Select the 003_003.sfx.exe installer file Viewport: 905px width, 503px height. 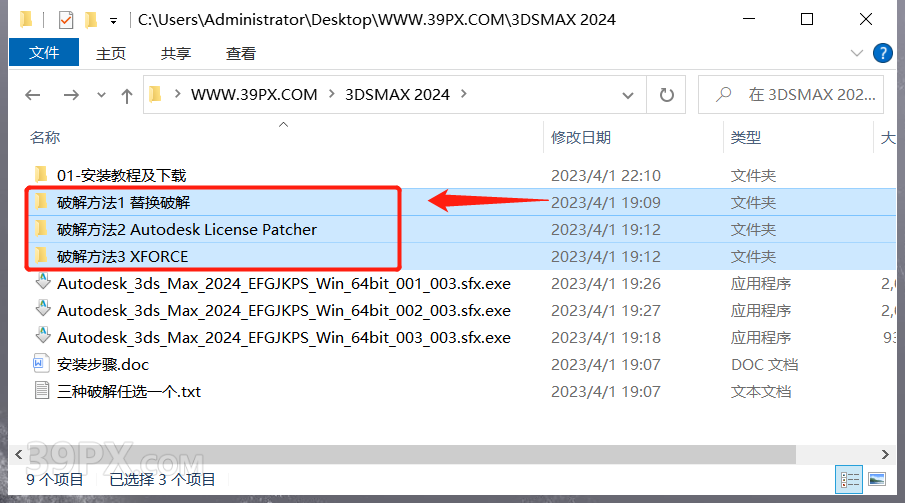[283, 337]
